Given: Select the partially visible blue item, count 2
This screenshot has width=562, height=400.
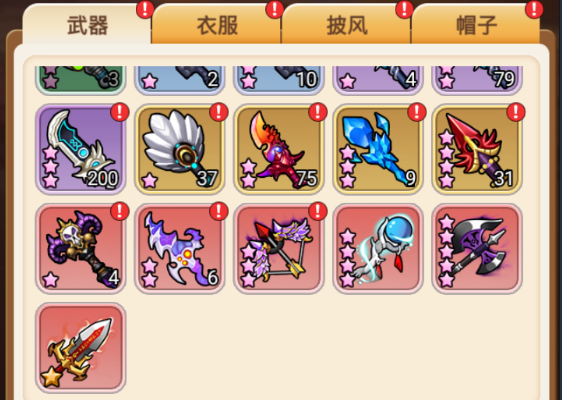Looking at the screenshot, I should coord(180,80).
